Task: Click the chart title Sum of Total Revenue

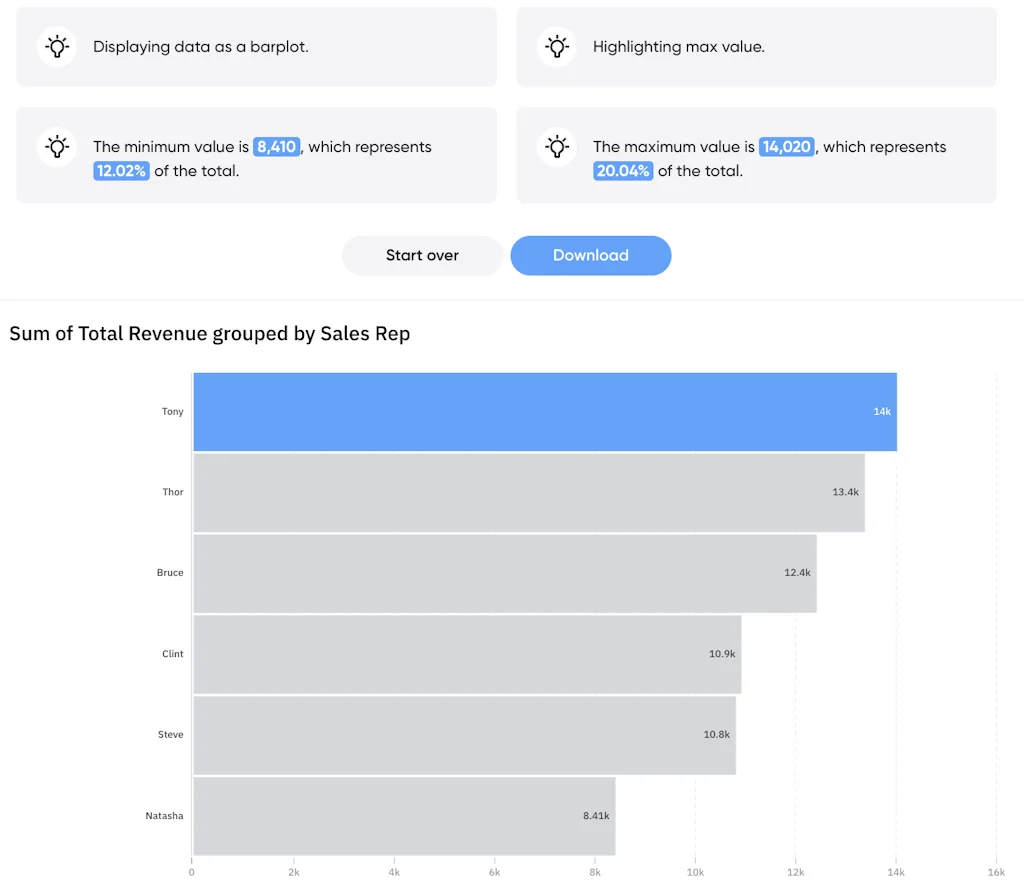Action: click(x=210, y=334)
